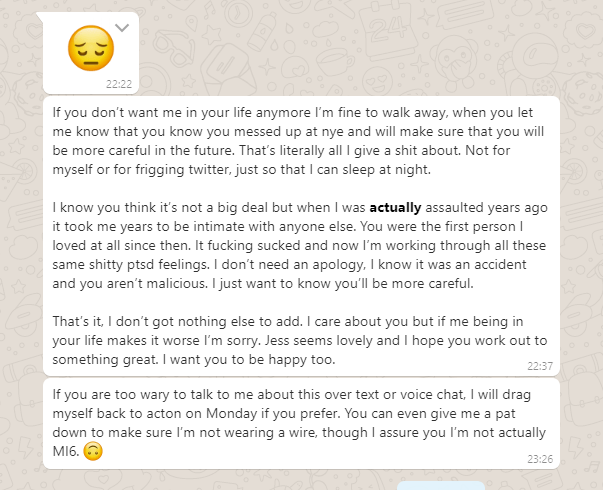This screenshot has width=603, height=490.
Task: Click the word "MI6" in the last message
Action: pyautogui.click(x=66, y=451)
